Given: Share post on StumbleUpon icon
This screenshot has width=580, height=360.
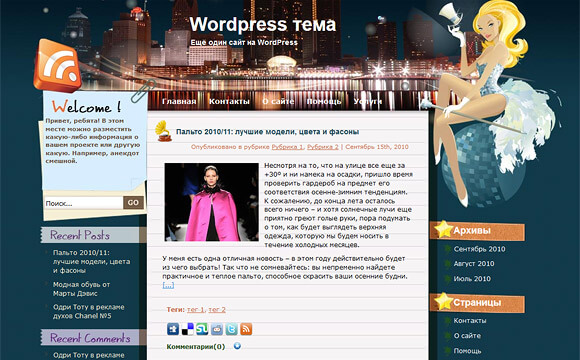Looking at the screenshot, I should 202,329.
